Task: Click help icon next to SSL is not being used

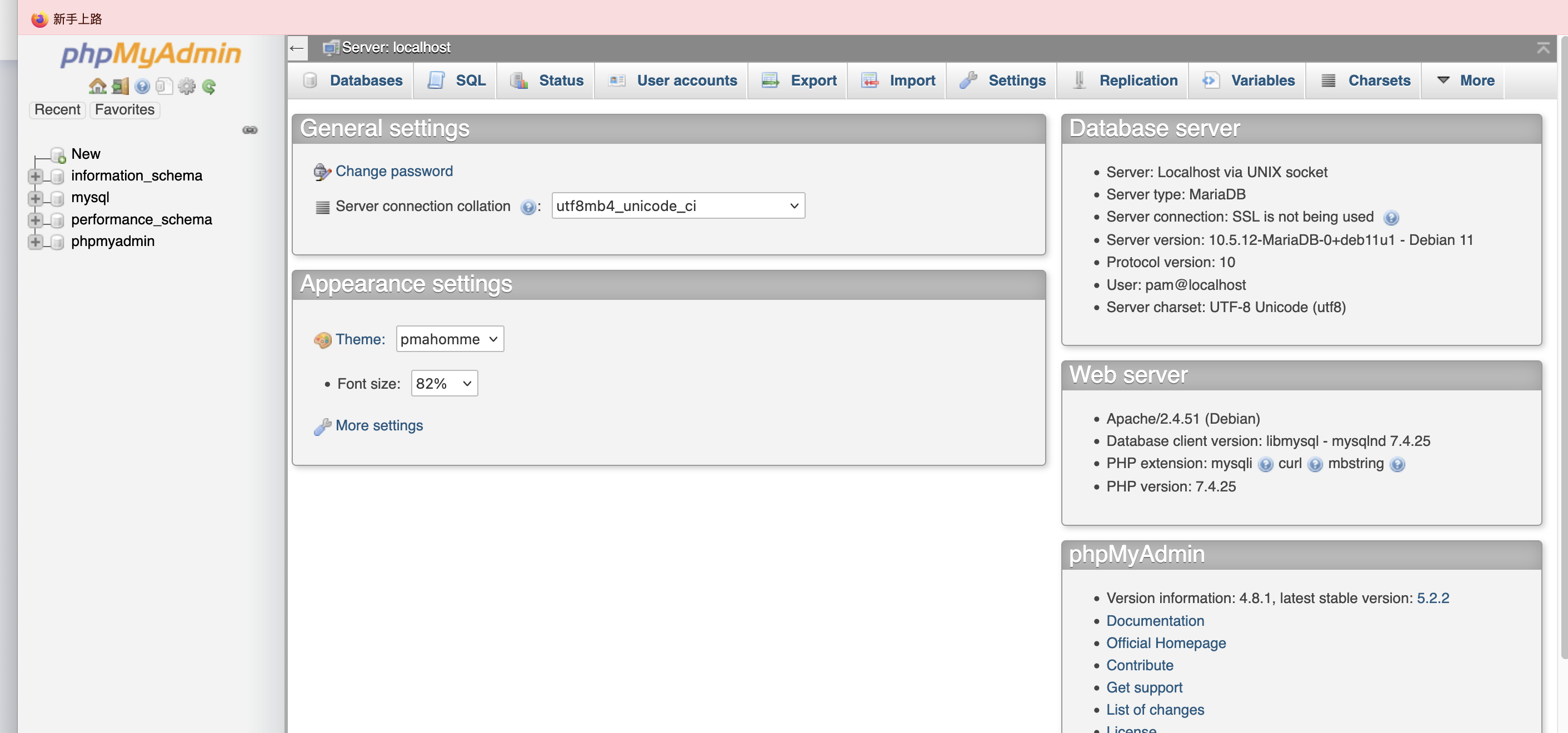Action: pos(1391,218)
